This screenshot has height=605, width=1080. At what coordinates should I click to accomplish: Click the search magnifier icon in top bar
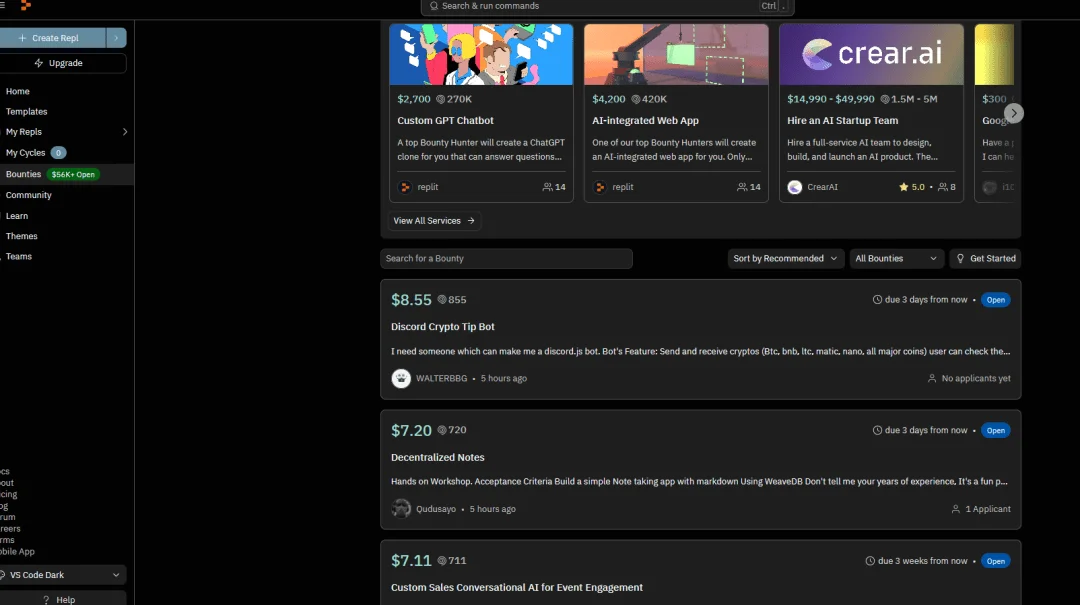[434, 6]
